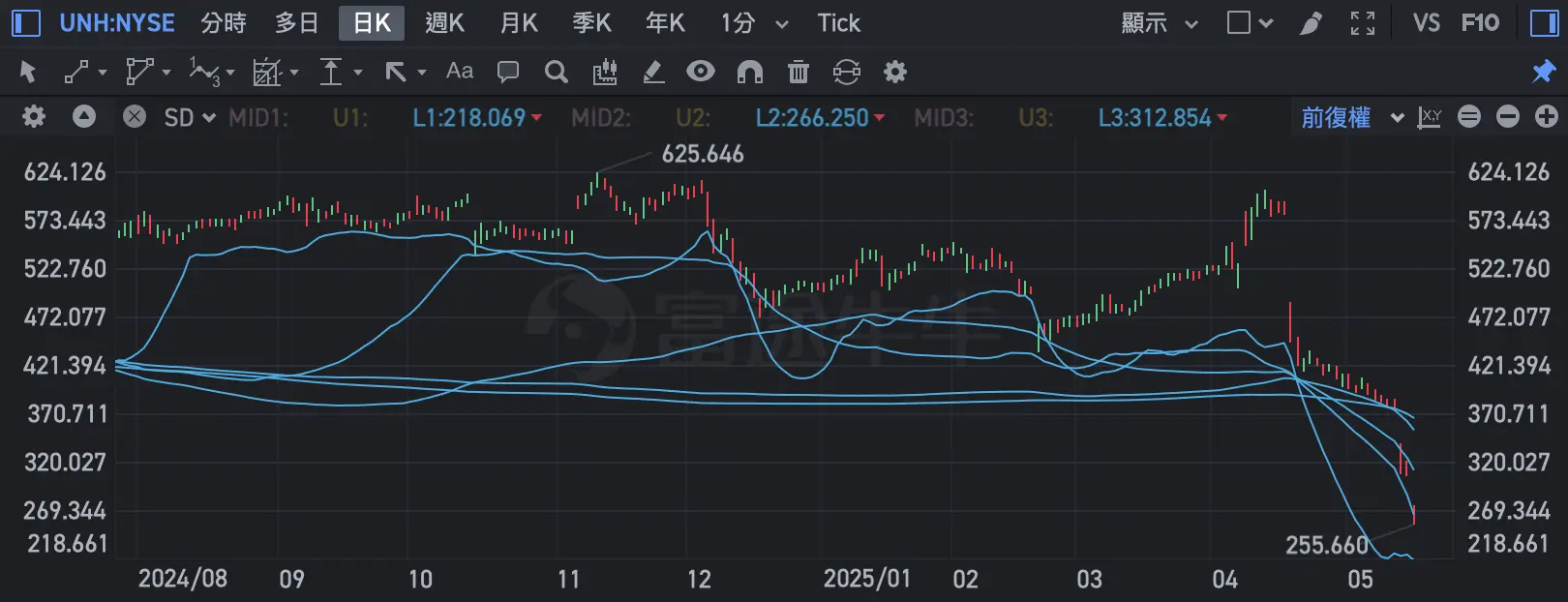Screen dimensions: 1568x602
Task: Click the magnifier zoom tool
Action: (x=556, y=72)
